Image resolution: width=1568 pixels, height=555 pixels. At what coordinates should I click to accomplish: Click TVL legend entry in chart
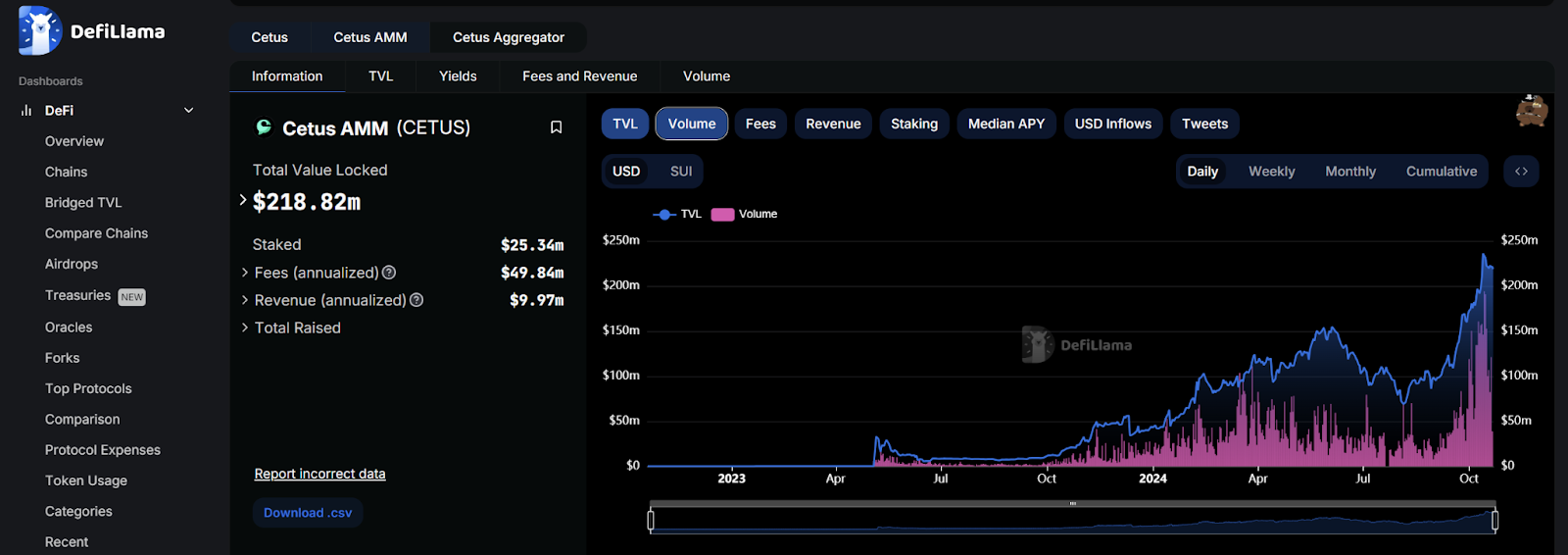(677, 214)
